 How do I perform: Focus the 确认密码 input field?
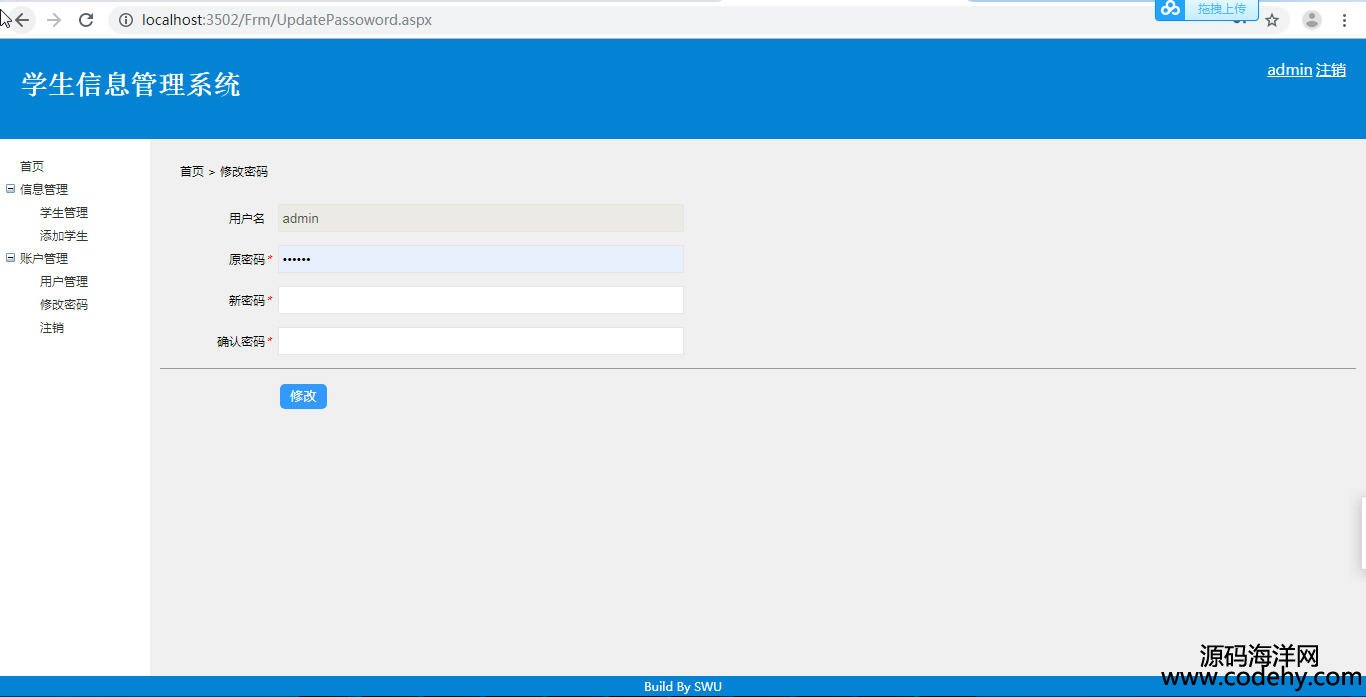click(481, 341)
